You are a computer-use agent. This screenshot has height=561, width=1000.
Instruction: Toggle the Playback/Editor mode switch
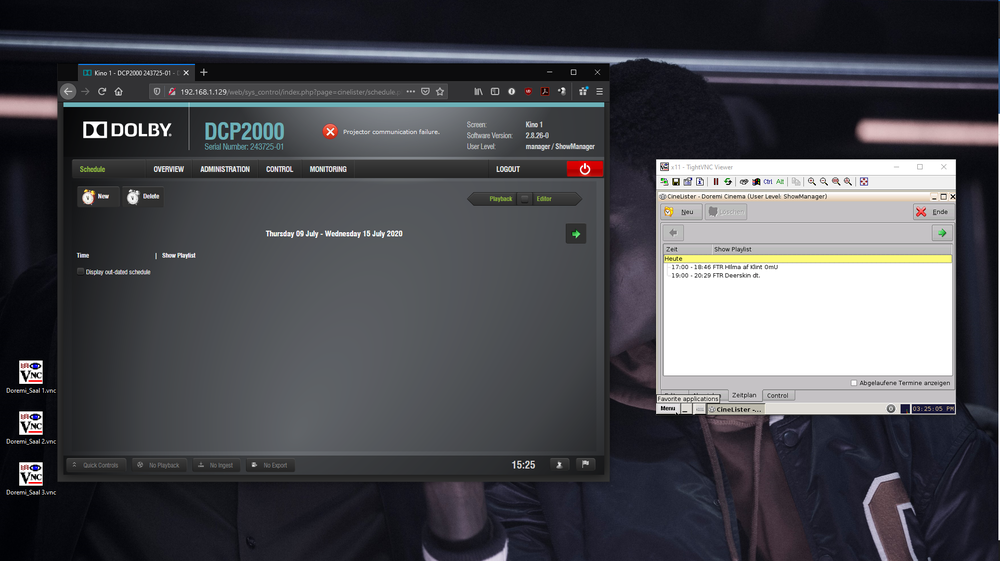point(525,199)
